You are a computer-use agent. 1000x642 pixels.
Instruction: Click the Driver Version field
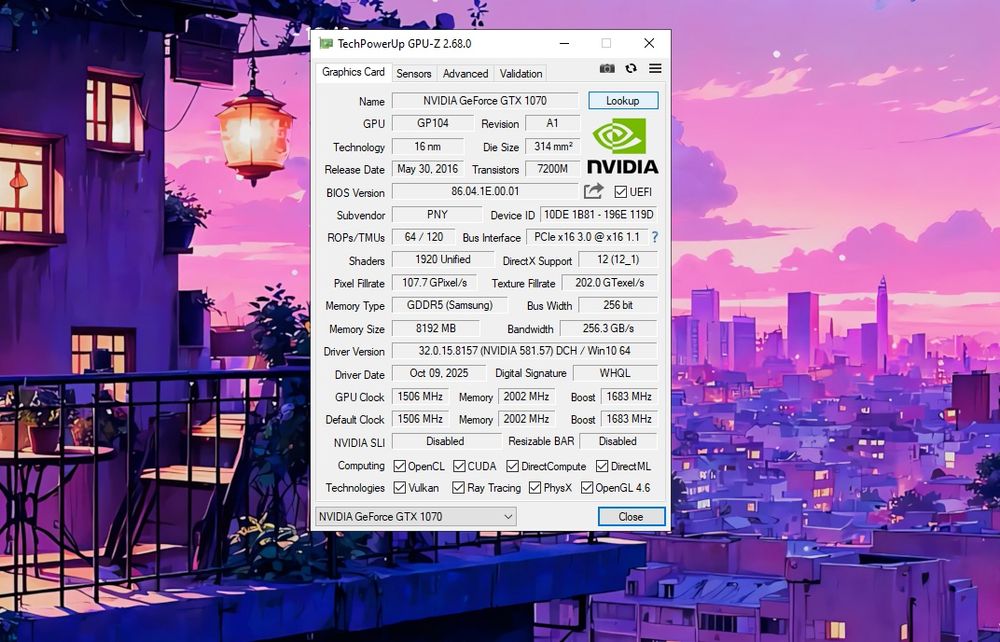(x=524, y=351)
